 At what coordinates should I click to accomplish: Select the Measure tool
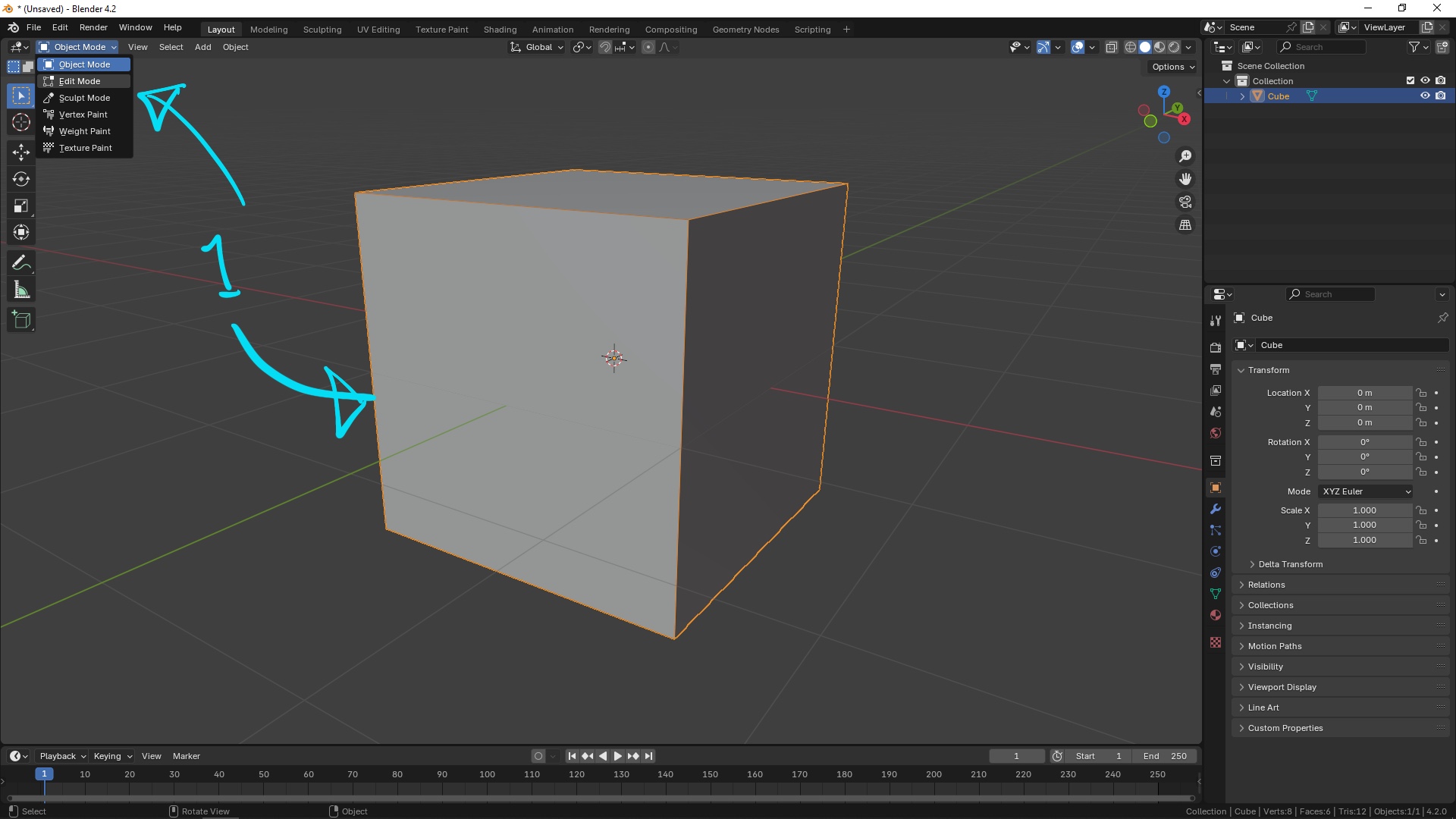pyautogui.click(x=21, y=290)
